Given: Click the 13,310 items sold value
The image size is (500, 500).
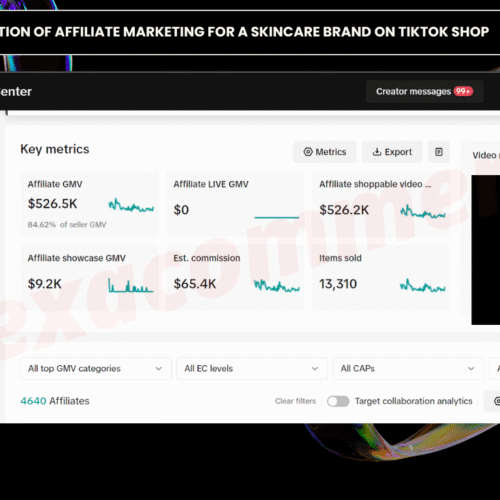Looking at the screenshot, I should (338, 284).
